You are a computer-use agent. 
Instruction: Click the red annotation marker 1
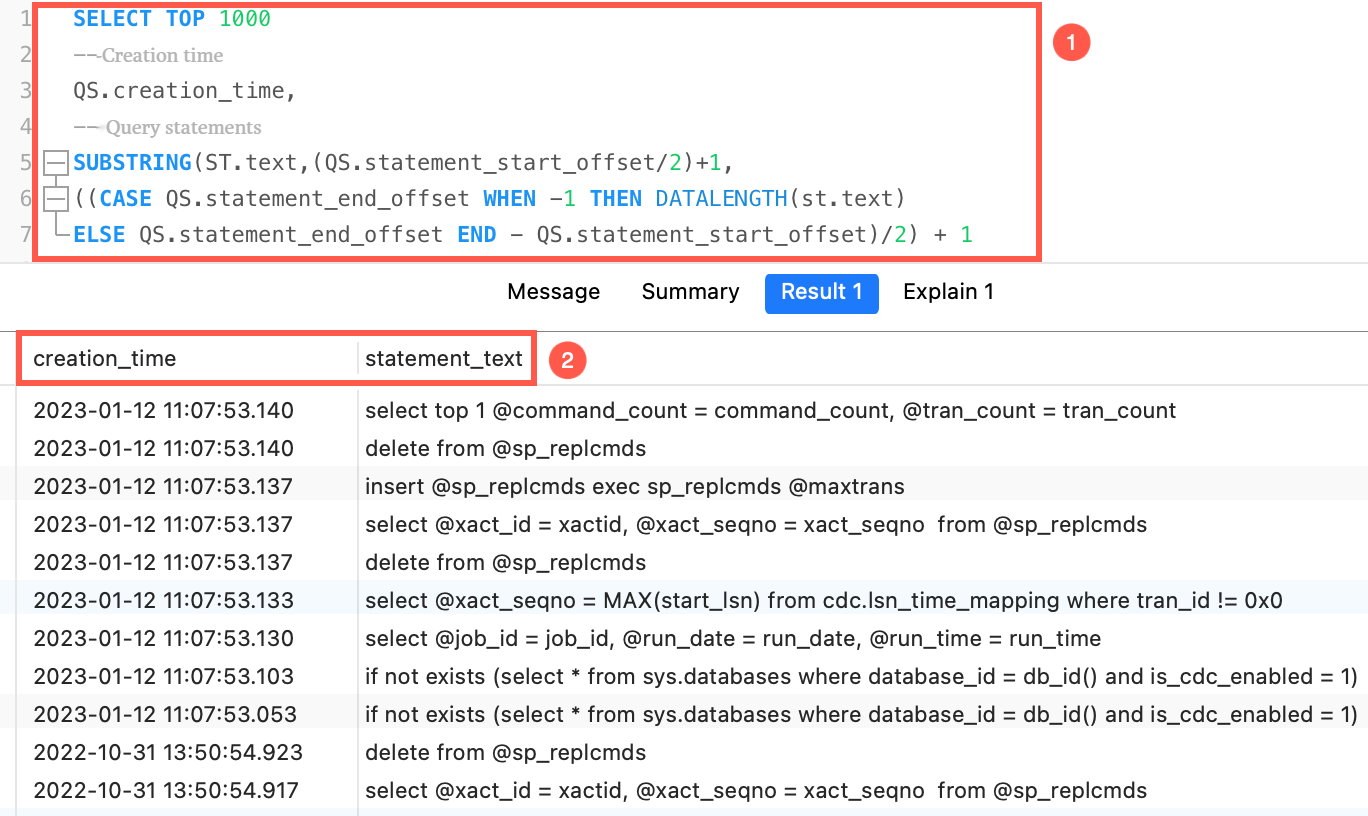(1071, 43)
